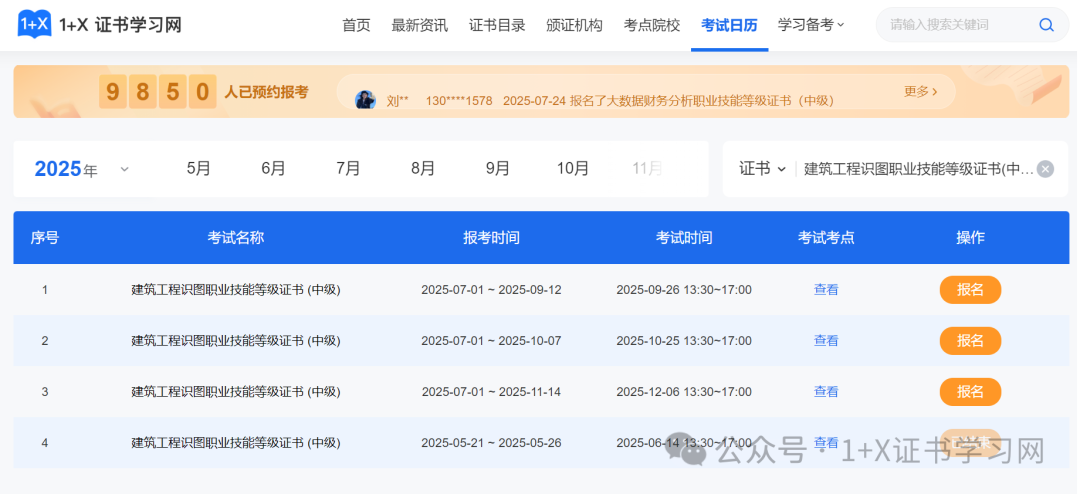1080x494 pixels.
Task: Click the search magnifier icon
Action: pos(1046,25)
